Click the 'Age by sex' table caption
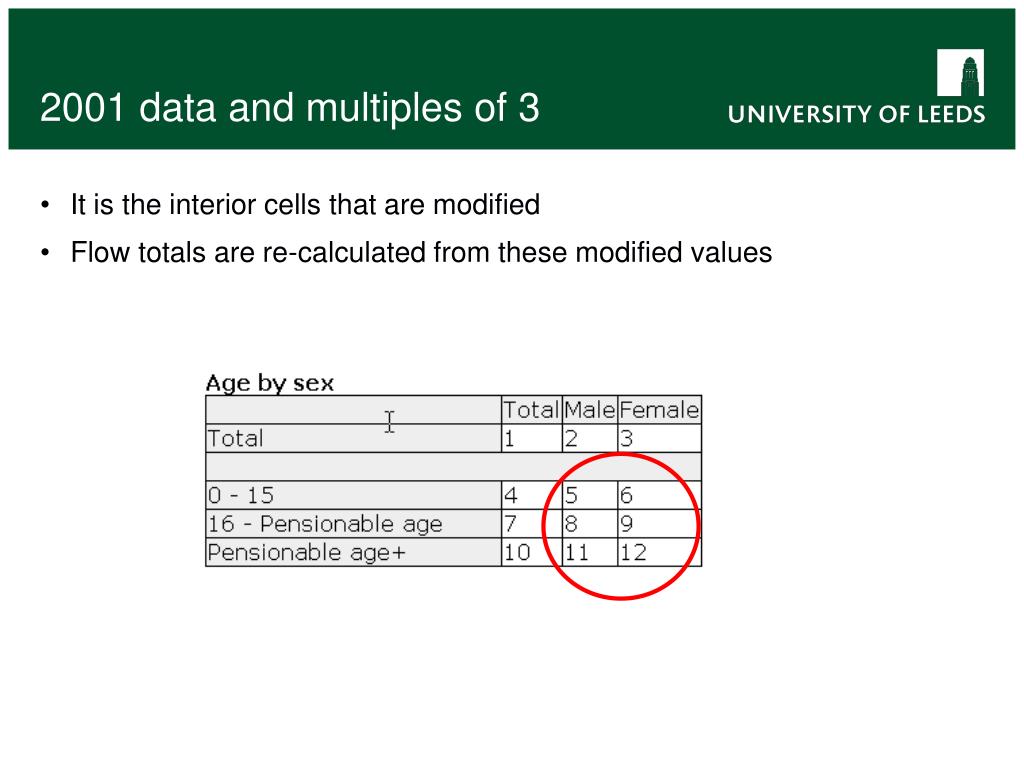The height and width of the screenshot is (768, 1024). click(x=270, y=383)
